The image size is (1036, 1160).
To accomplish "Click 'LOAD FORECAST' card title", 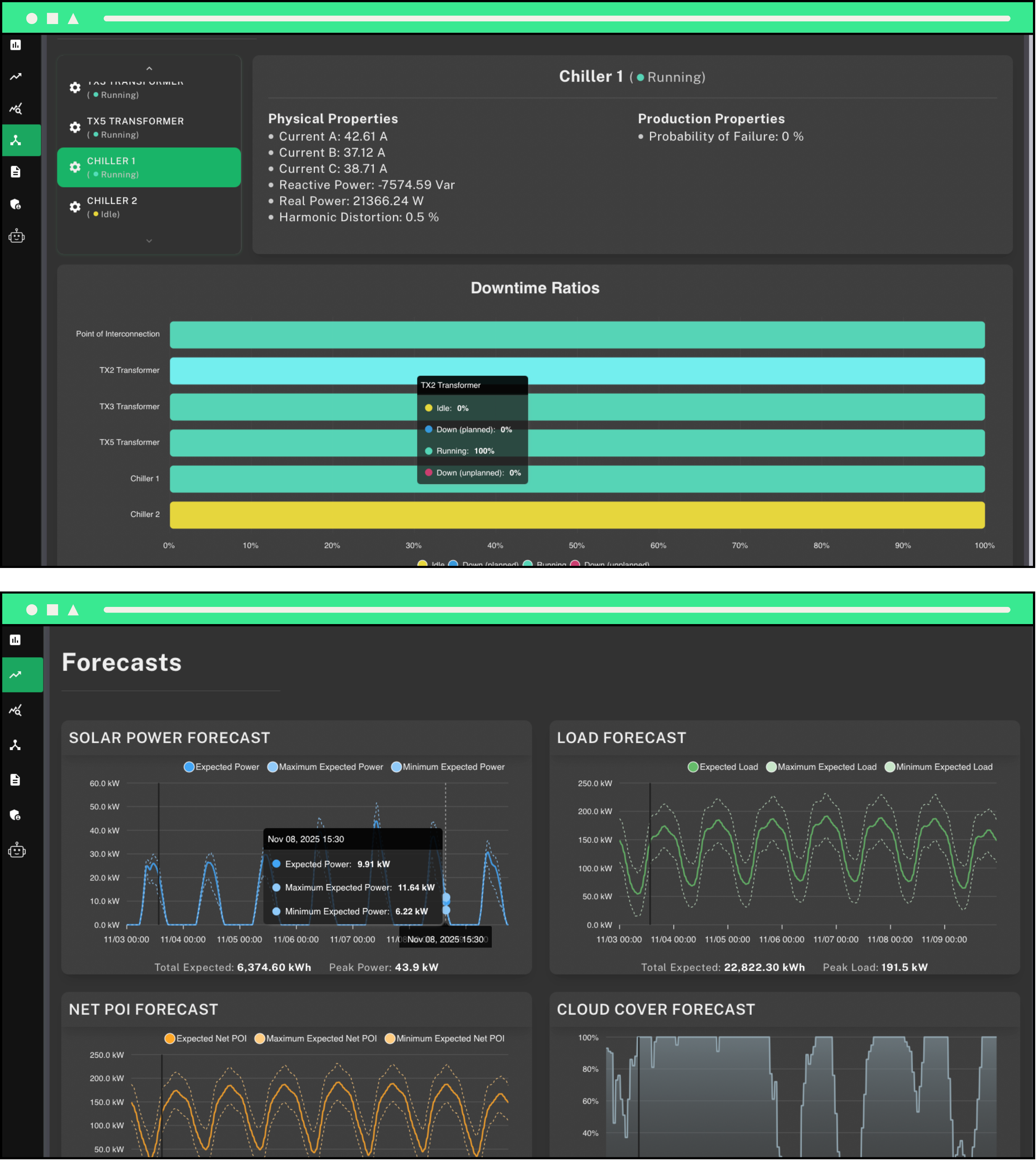I will pyautogui.click(x=622, y=738).
